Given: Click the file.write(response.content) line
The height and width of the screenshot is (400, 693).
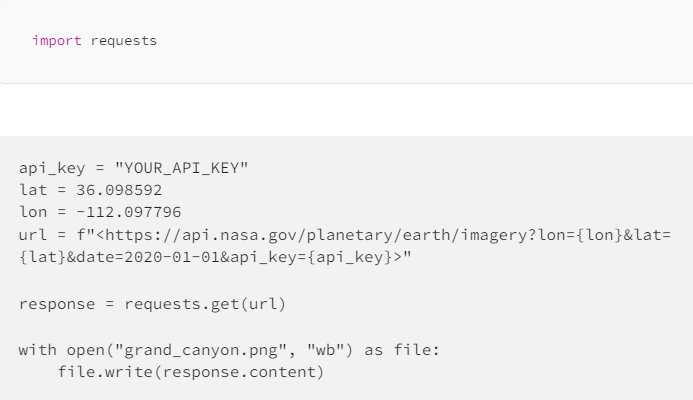Looking at the screenshot, I should (x=191, y=372).
